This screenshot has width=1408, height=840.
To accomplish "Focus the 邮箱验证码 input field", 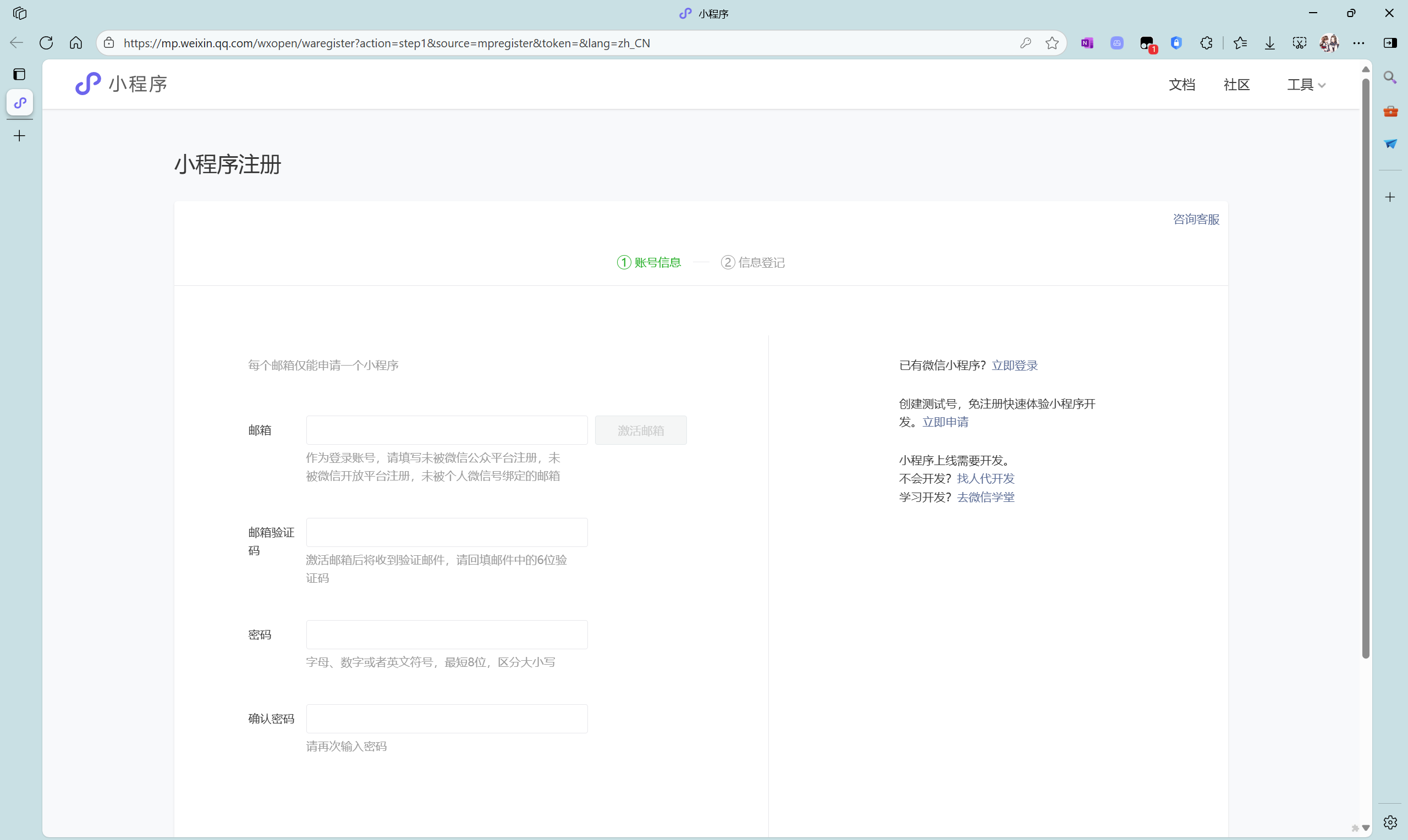I will (447, 532).
